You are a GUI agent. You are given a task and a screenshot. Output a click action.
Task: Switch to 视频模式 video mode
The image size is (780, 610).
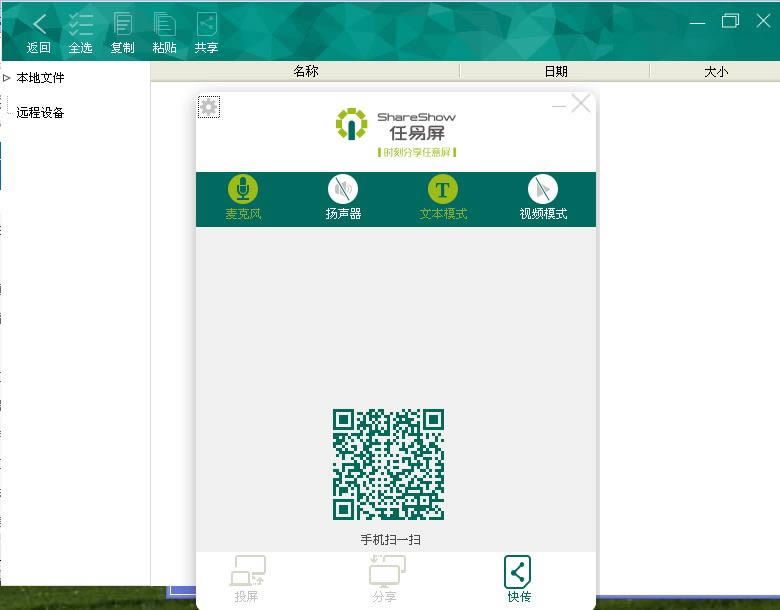click(x=543, y=189)
